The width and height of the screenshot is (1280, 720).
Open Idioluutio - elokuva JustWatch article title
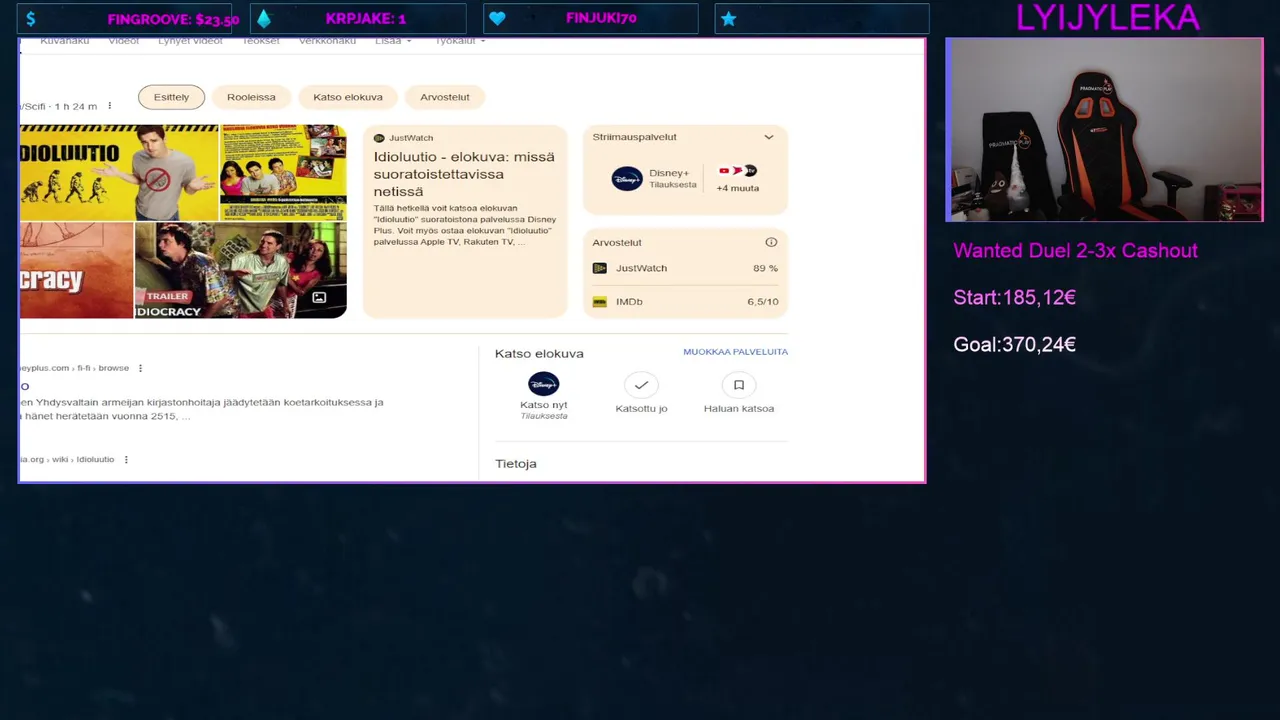click(x=464, y=174)
